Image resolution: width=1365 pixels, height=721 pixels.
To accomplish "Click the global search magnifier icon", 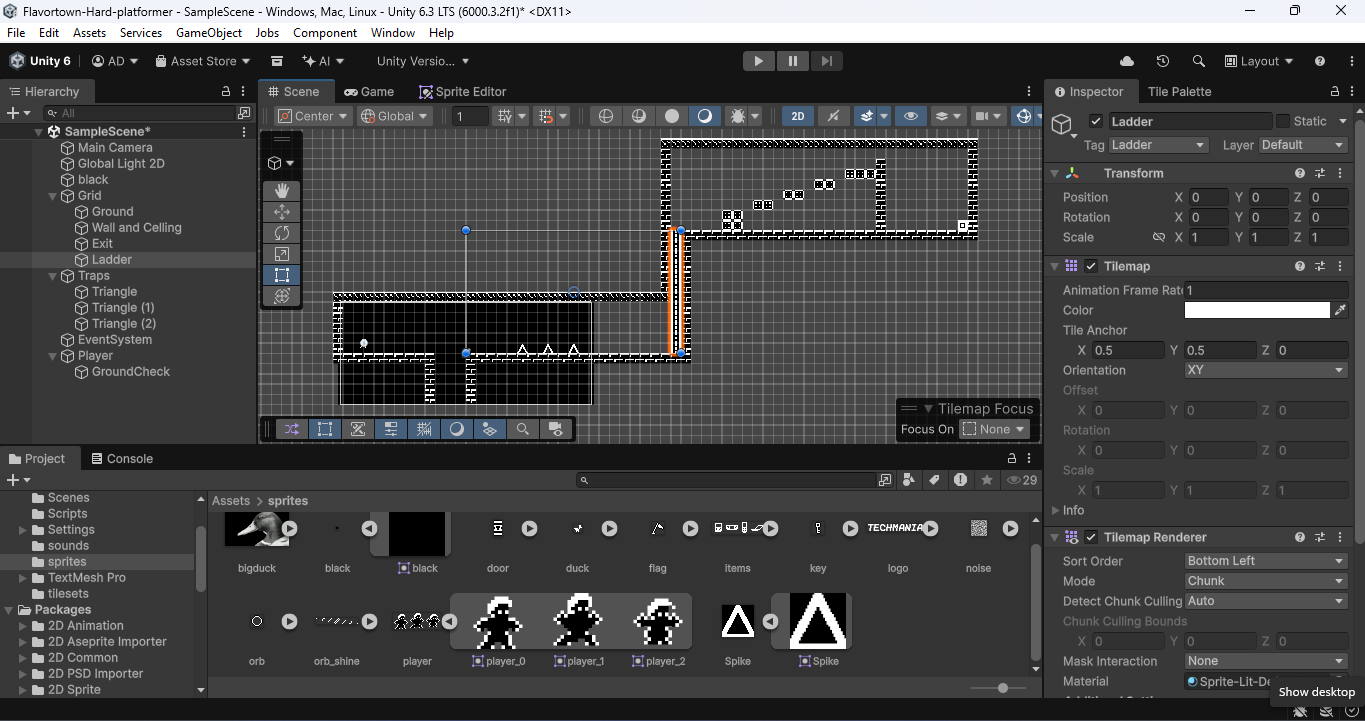I will (x=1198, y=61).
